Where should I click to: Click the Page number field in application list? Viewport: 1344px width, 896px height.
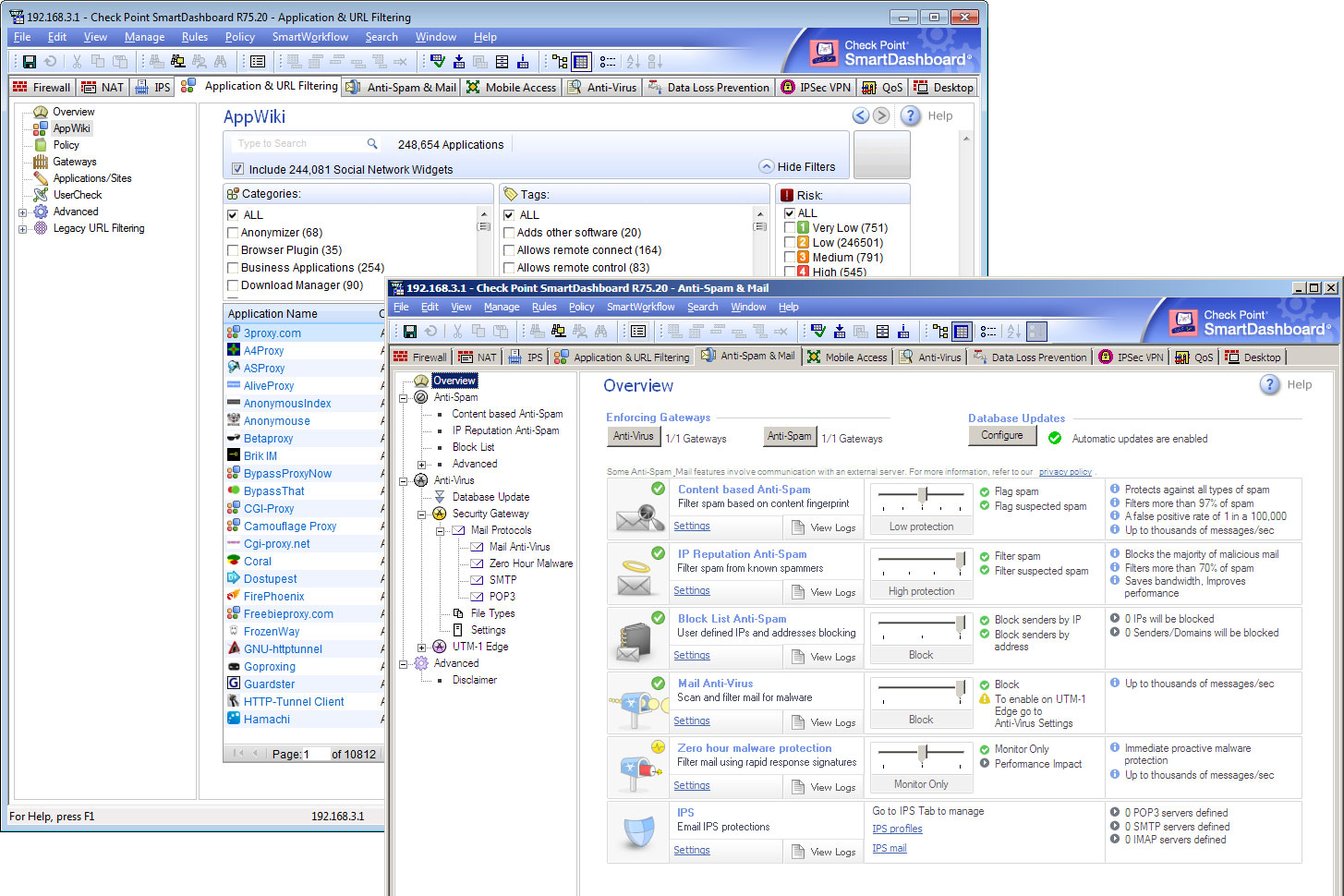[x=316, y=754]
